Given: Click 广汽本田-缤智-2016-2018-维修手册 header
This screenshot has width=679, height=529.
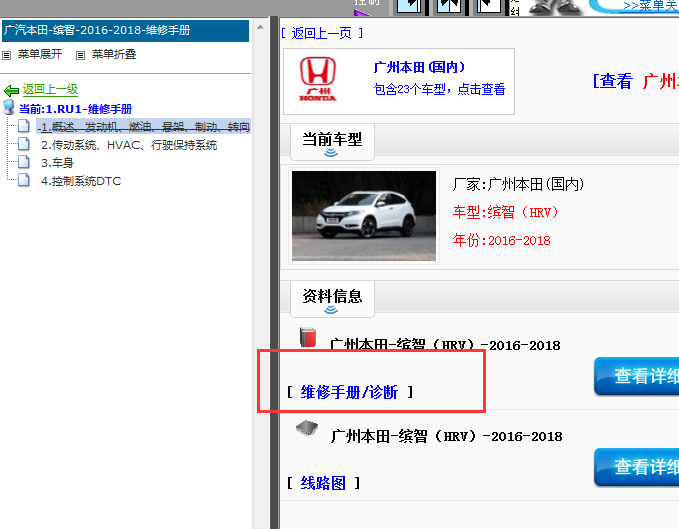Looking at the screenshot, I should coord(126,30).
